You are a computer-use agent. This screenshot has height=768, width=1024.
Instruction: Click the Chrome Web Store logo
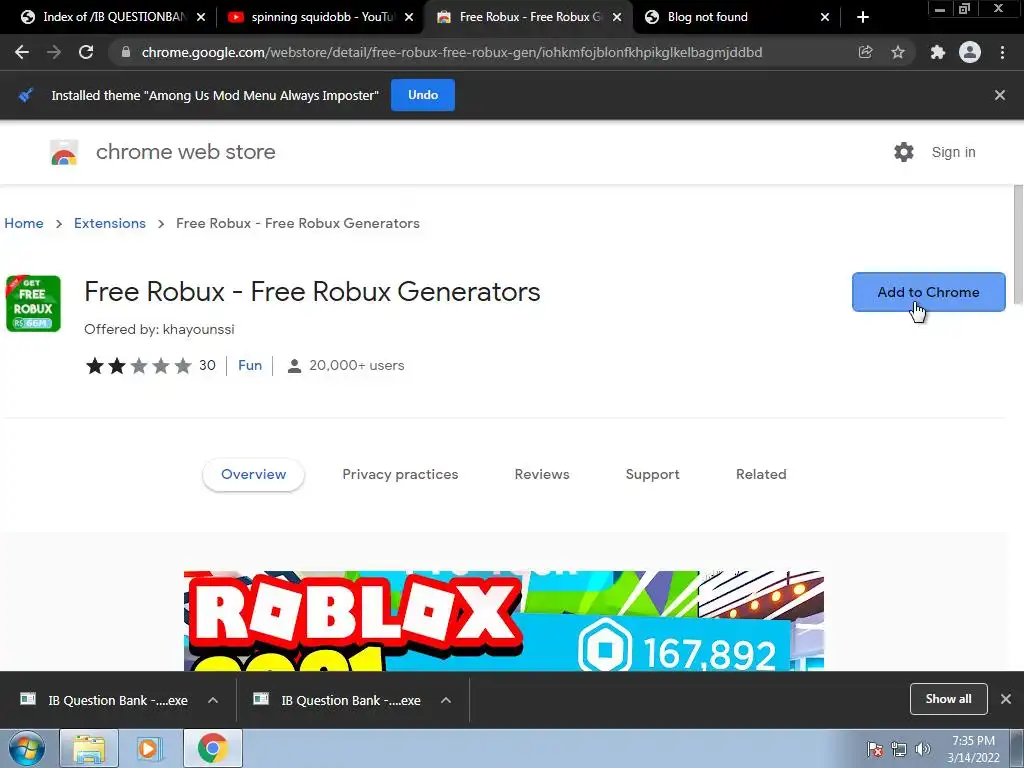click(64, 152)
